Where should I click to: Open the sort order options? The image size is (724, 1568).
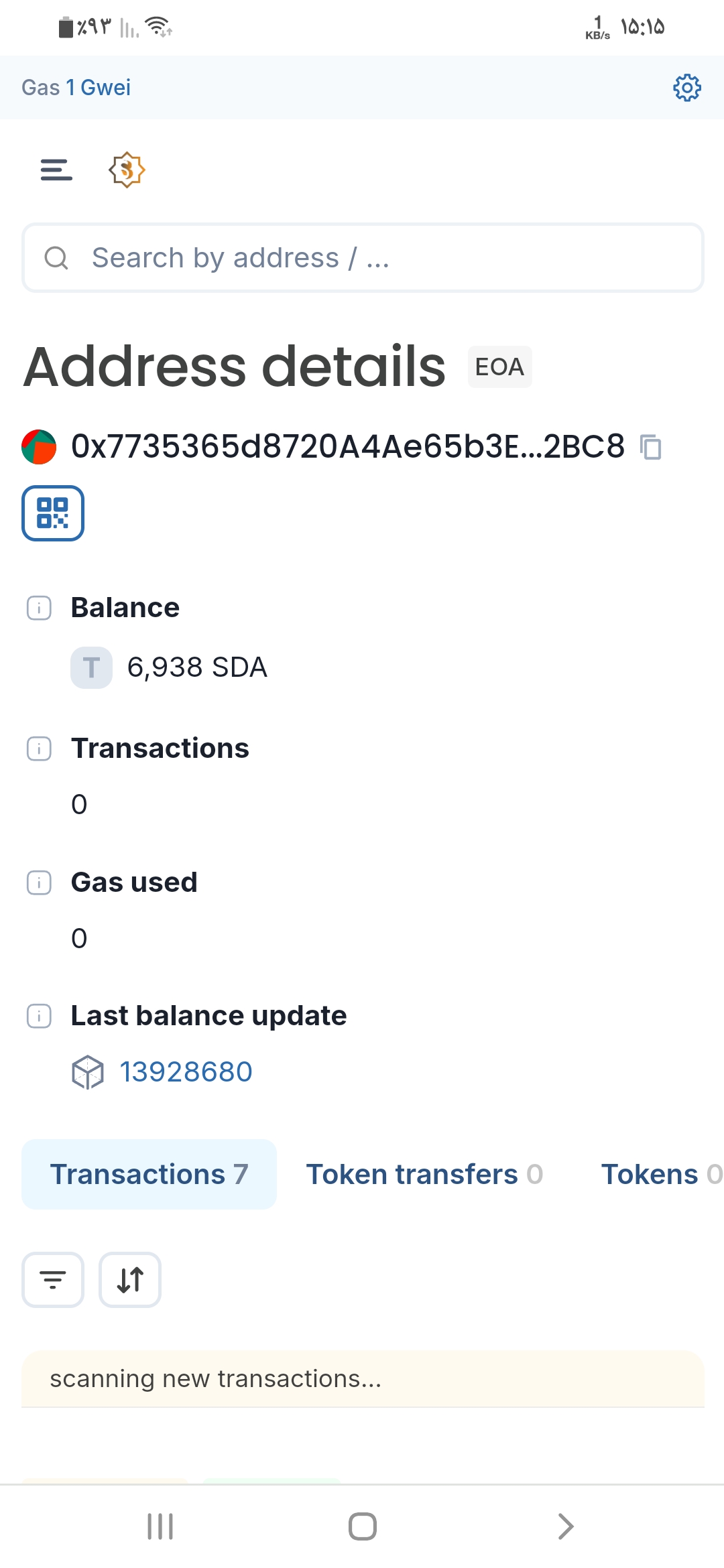click(x=130, y=1280)
